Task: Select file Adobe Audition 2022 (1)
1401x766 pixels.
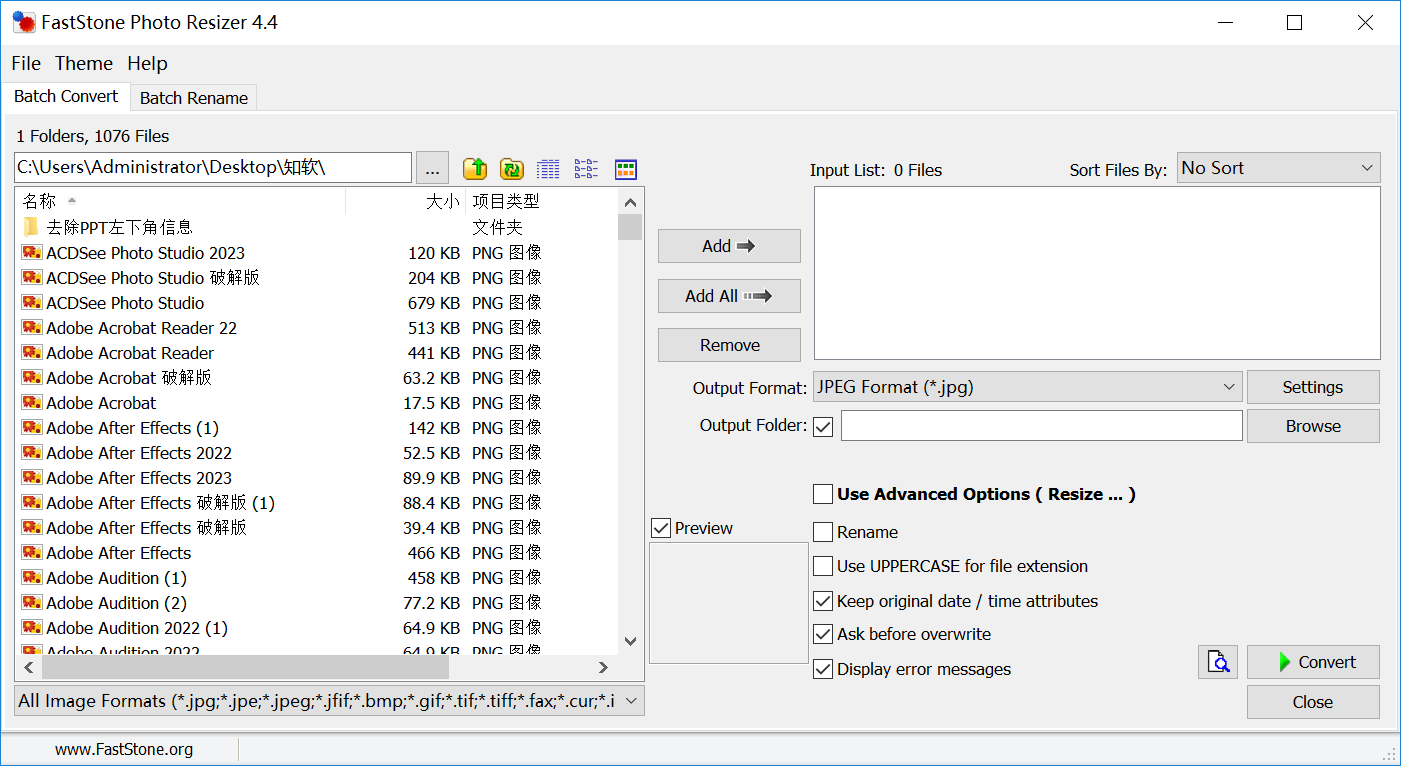Action: click(137, 628)
